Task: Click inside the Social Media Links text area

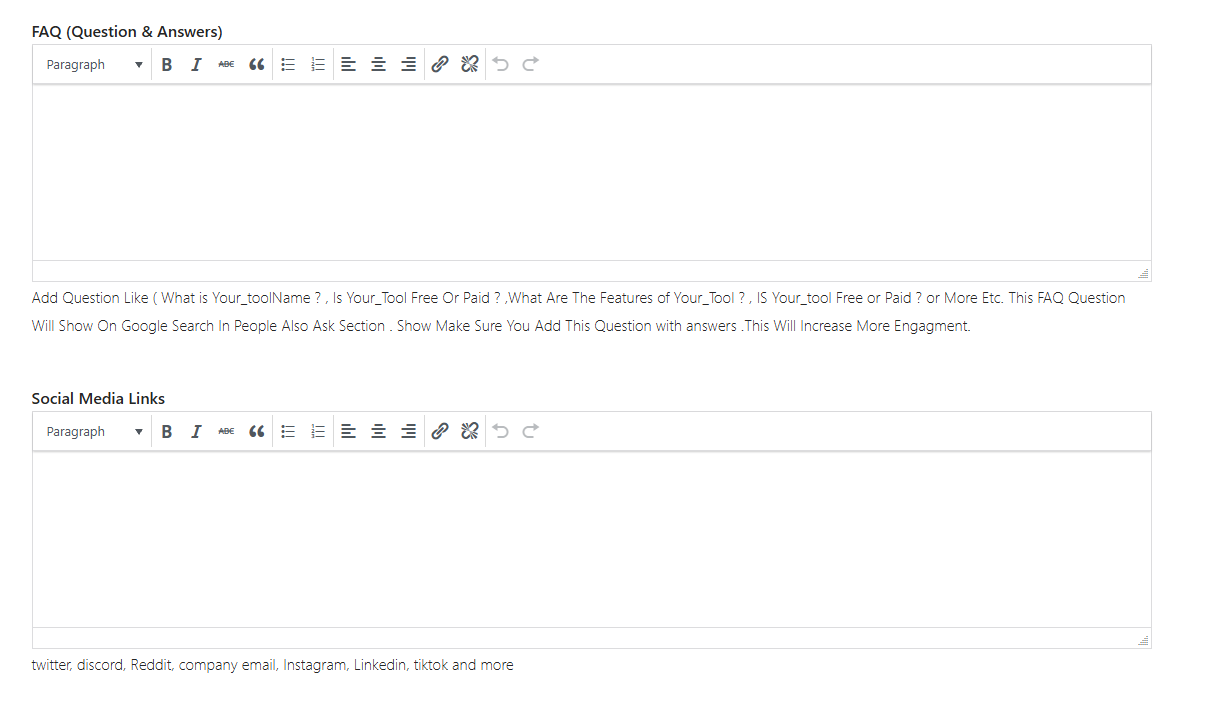Action: click(591, 539)
